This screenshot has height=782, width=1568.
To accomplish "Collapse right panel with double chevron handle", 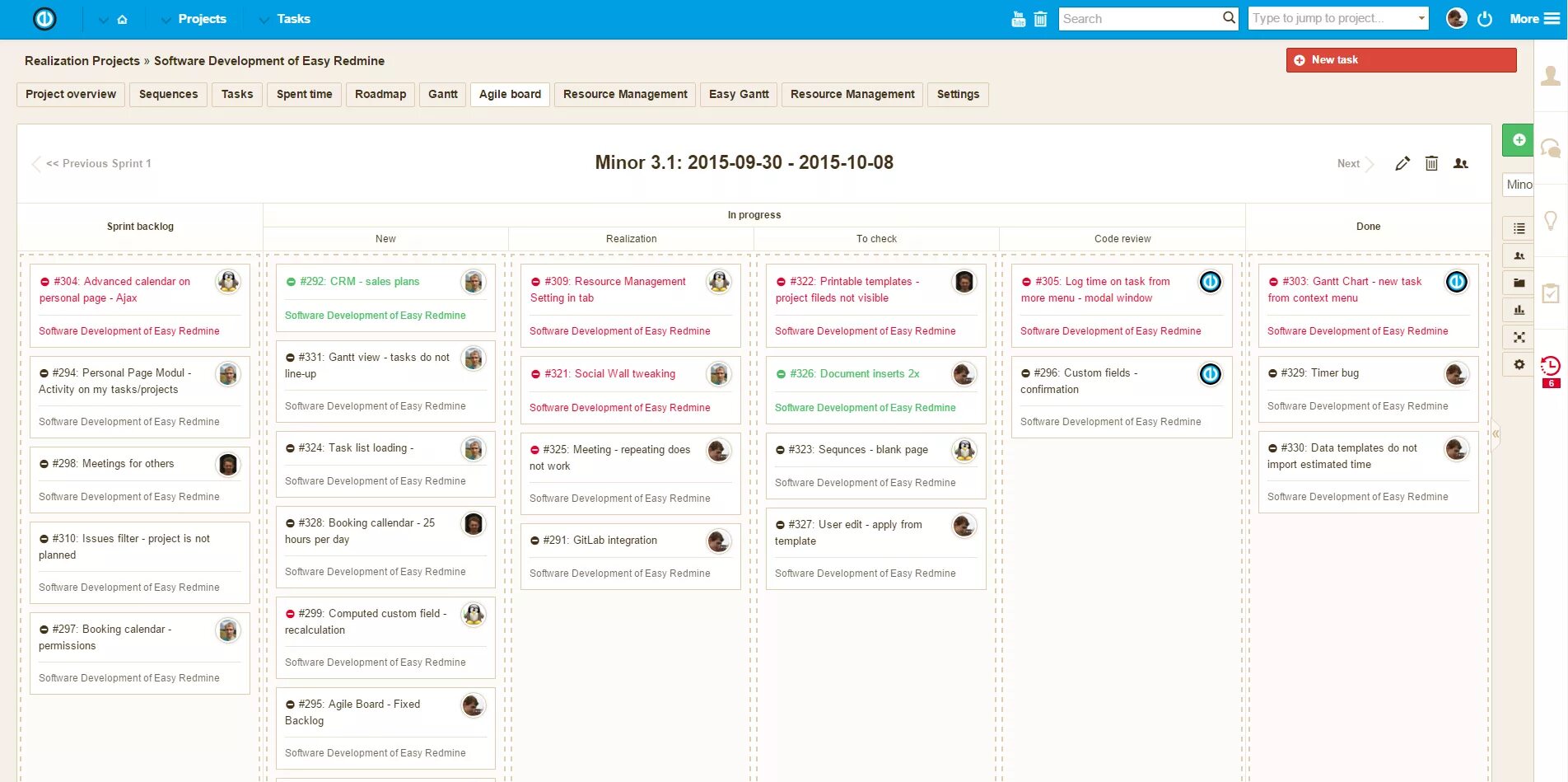I will tap(1496, 433).
